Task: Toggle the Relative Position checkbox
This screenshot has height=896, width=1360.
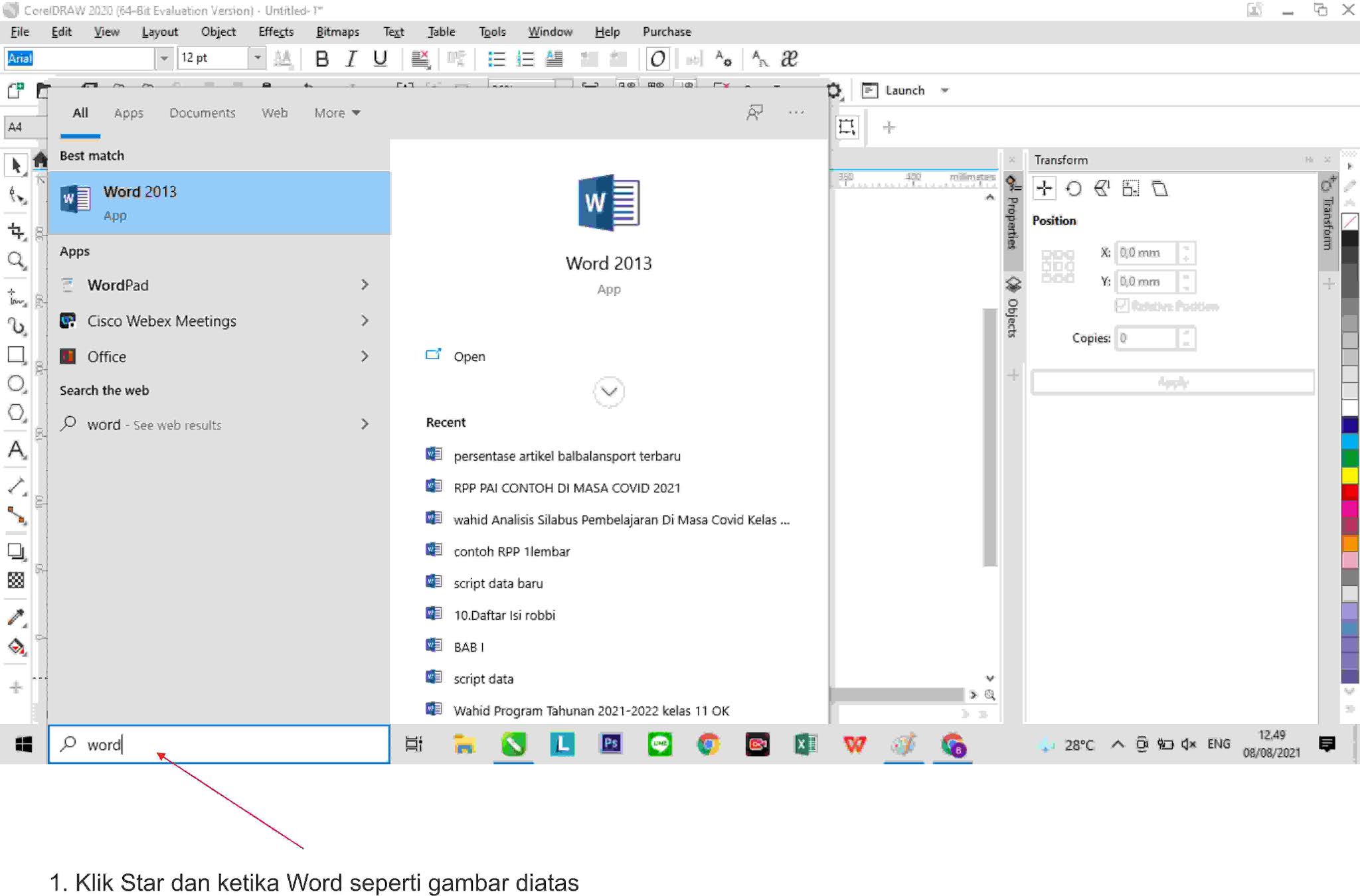Action: (1122, 305)
